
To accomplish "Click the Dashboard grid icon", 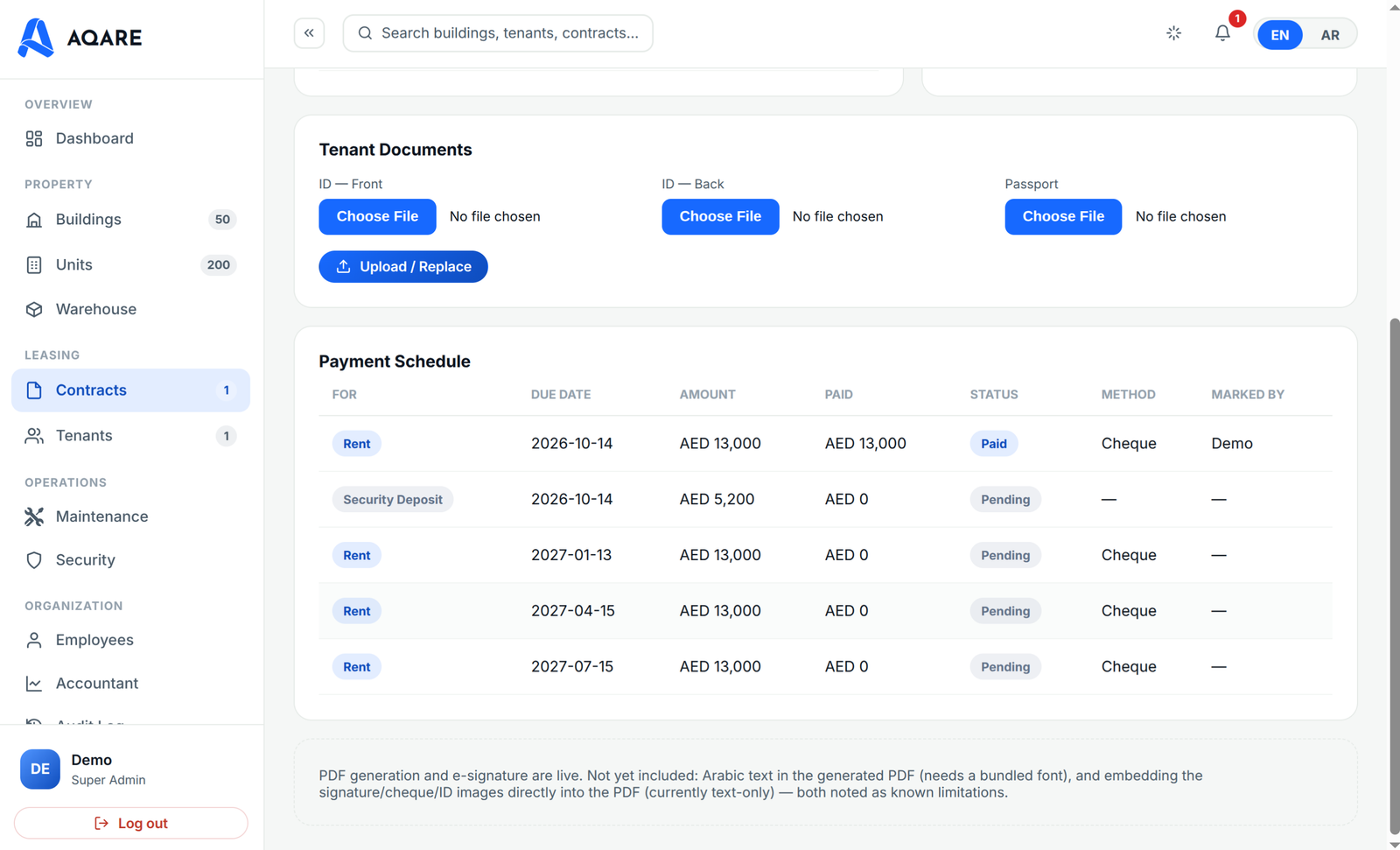I will 34,138.
